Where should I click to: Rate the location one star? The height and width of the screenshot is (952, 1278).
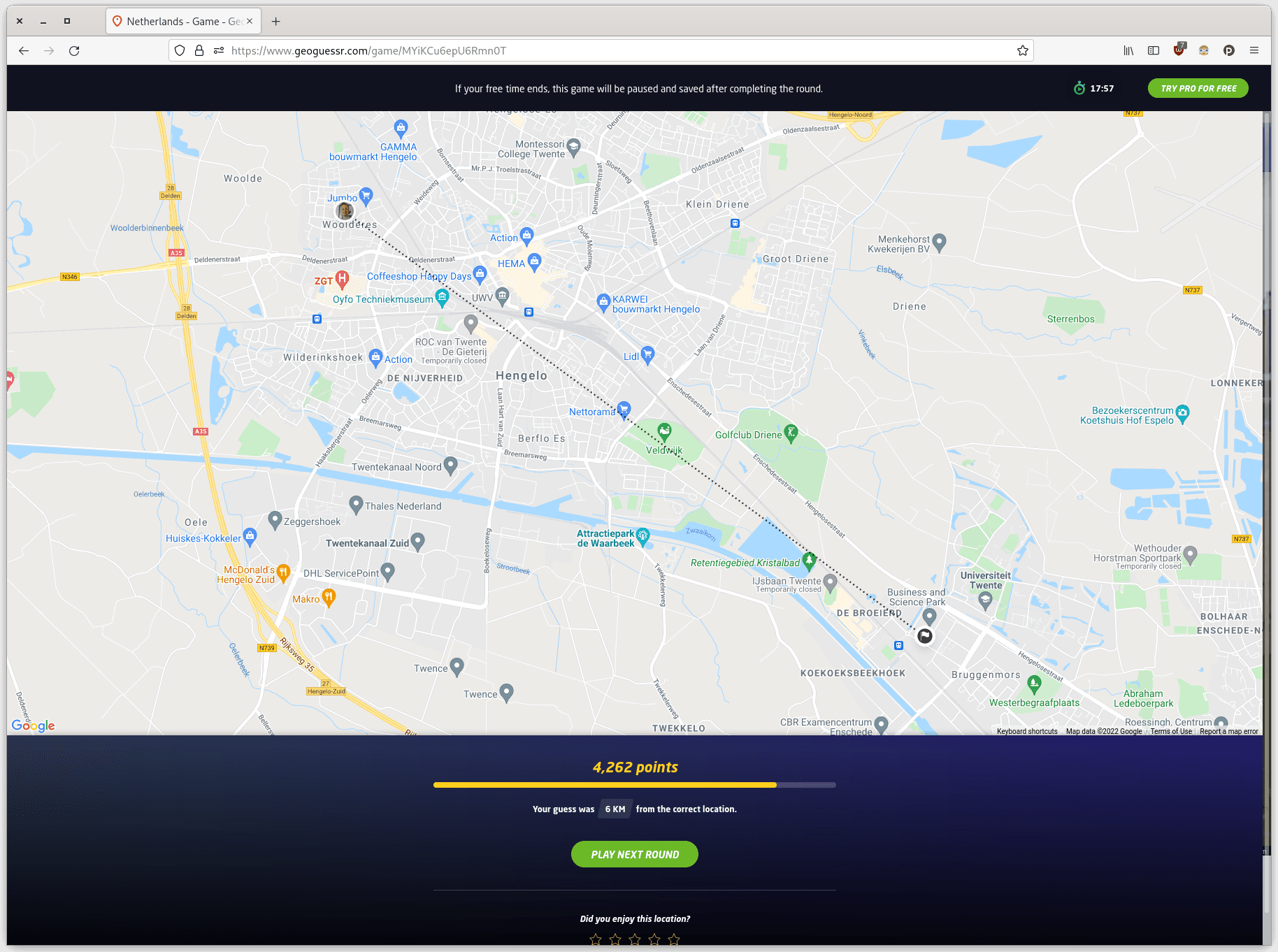tap(596, 939)
